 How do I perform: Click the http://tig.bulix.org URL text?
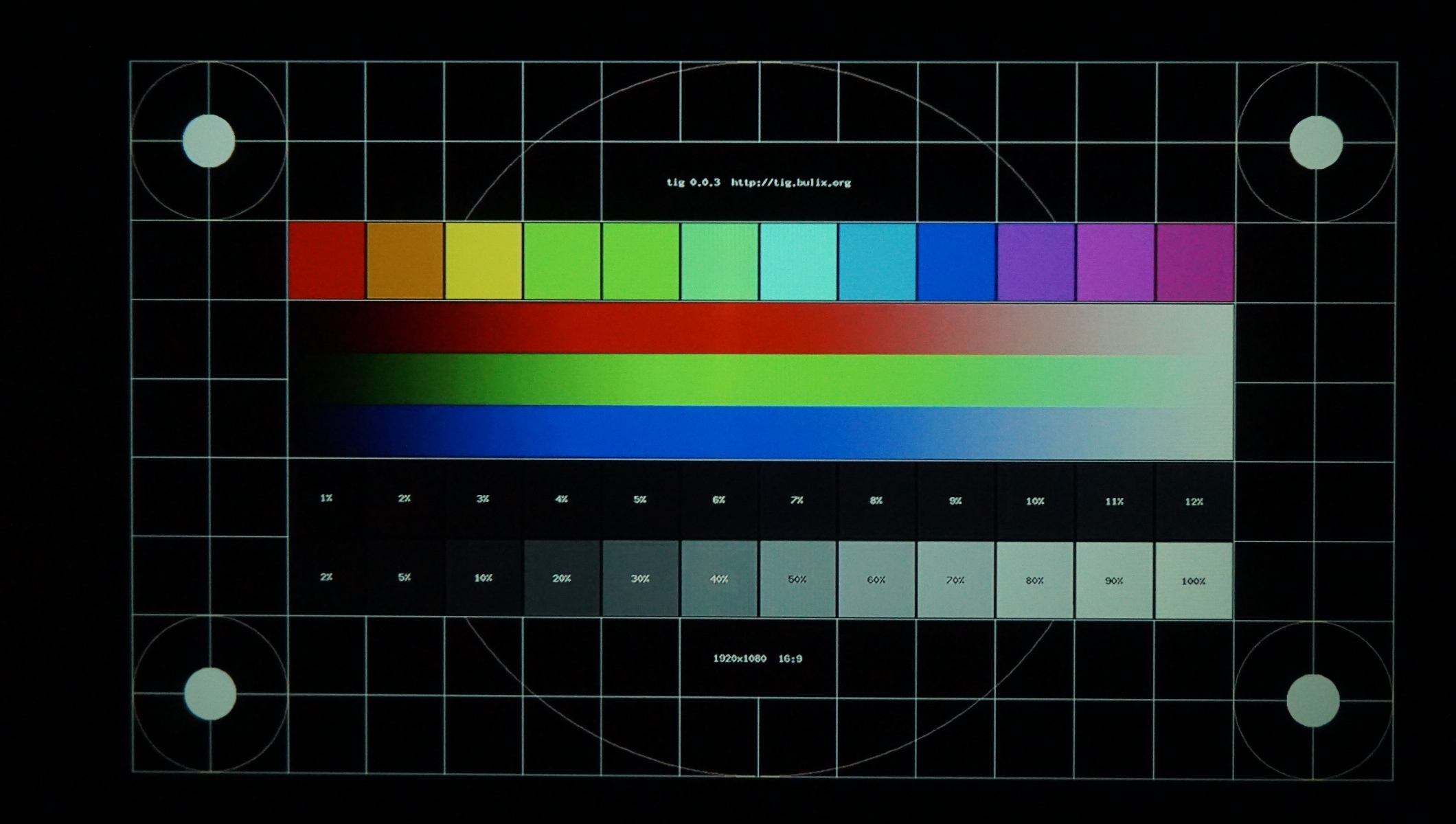pyautogui.click(x=791, y=183)
